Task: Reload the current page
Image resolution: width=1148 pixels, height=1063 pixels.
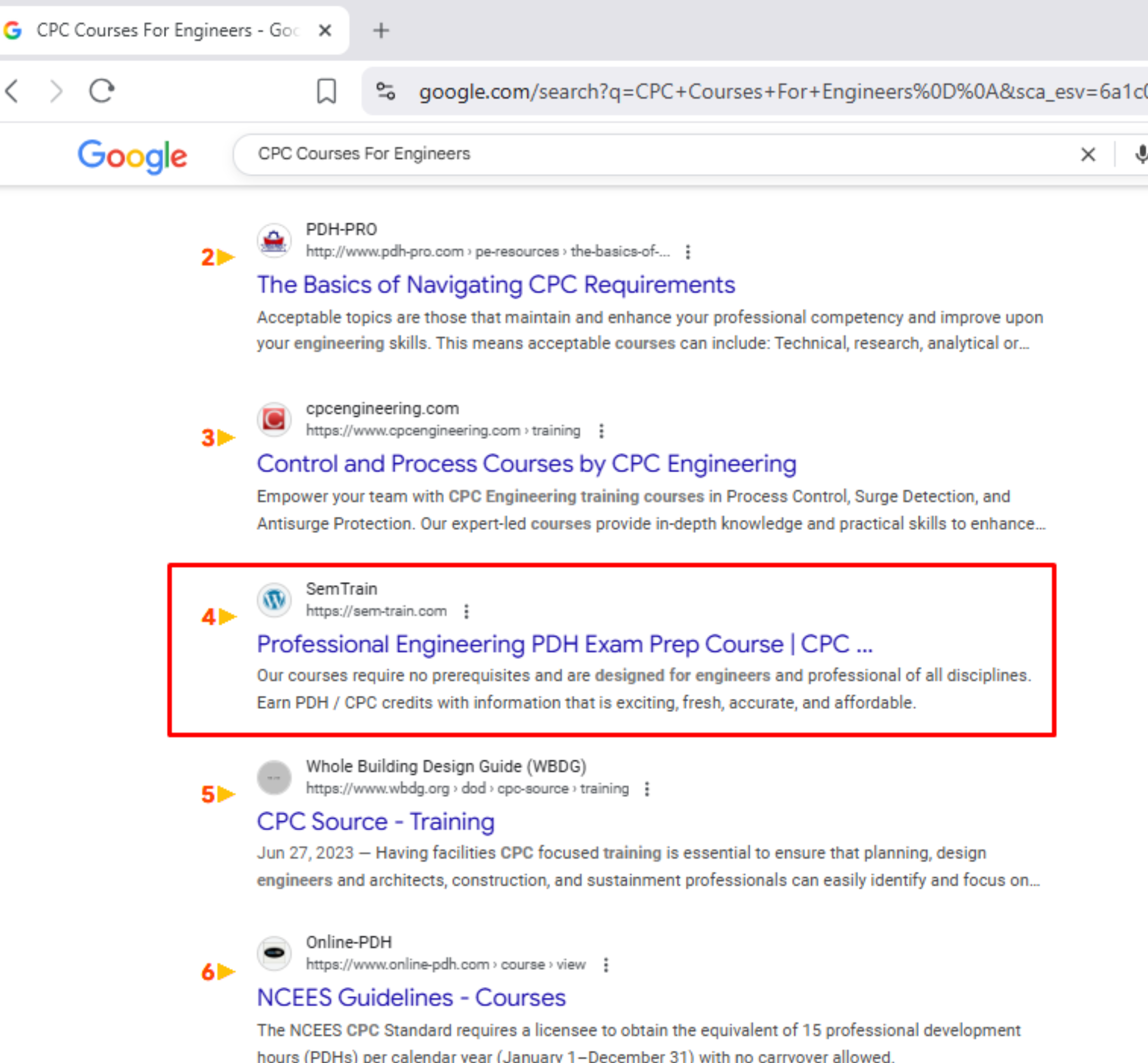Action: (102, 91)
